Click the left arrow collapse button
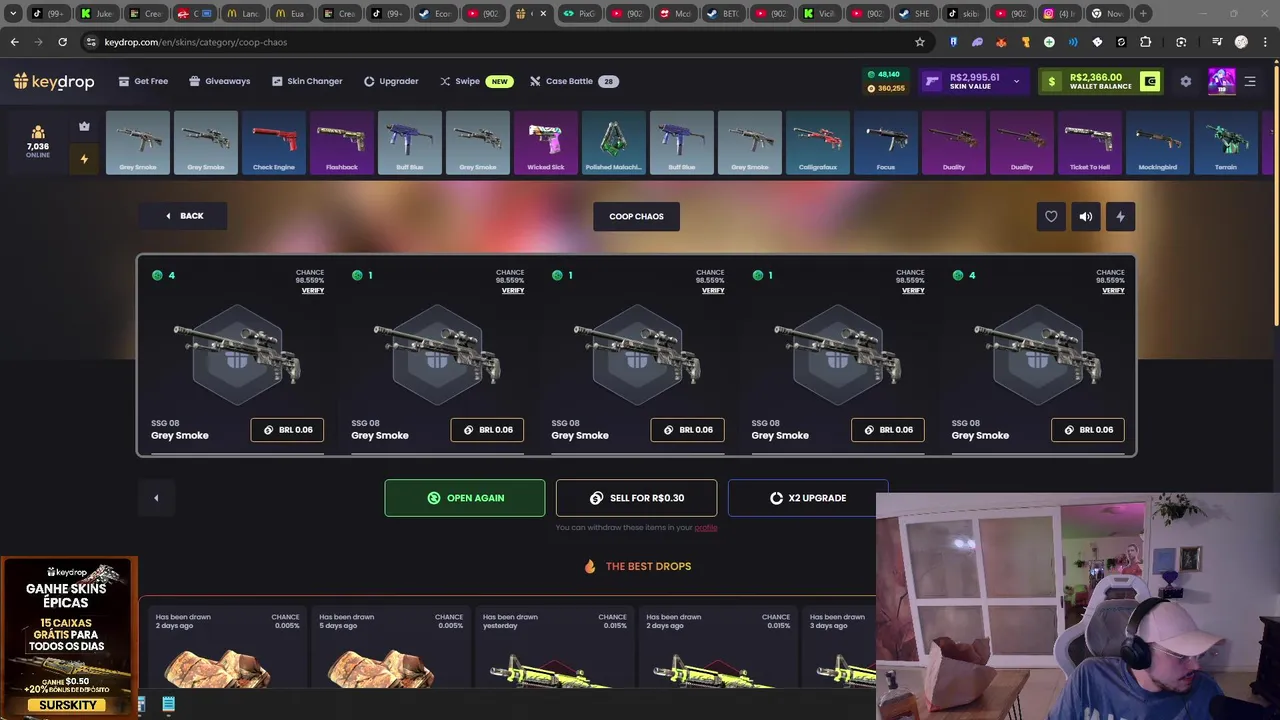The height and width of the screenshot is (720, 1280). pyautogui.click(x=156, y=498)
